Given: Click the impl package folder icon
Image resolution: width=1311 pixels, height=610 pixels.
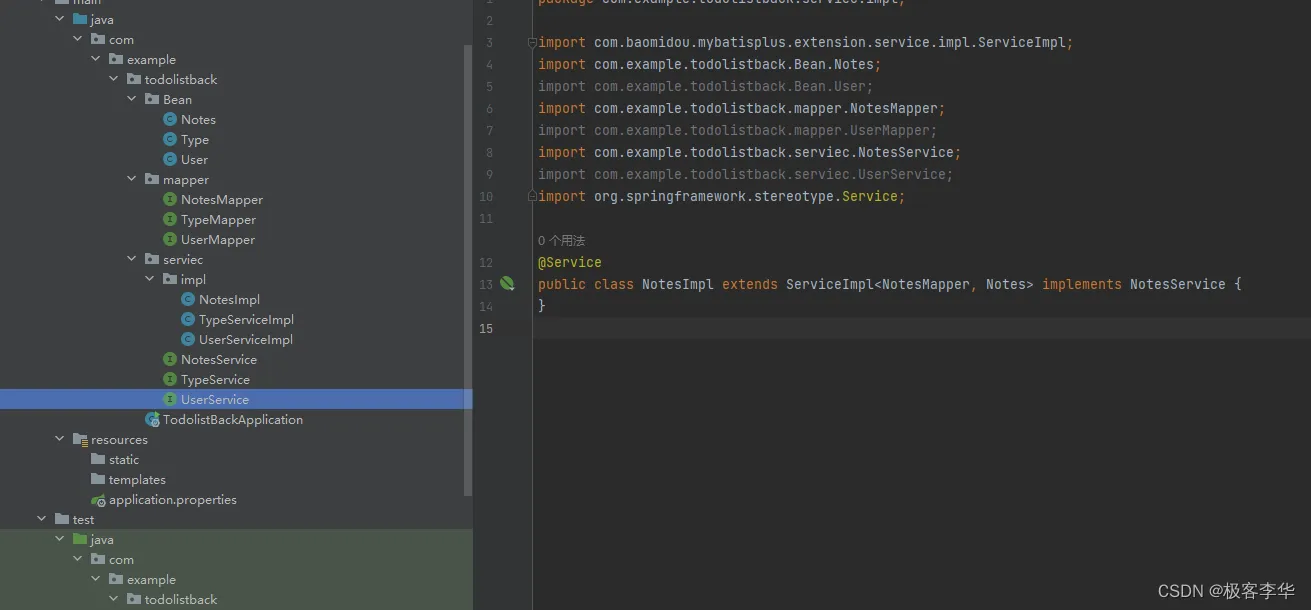Looking at the screenshot, I should (x=170, y=279).
